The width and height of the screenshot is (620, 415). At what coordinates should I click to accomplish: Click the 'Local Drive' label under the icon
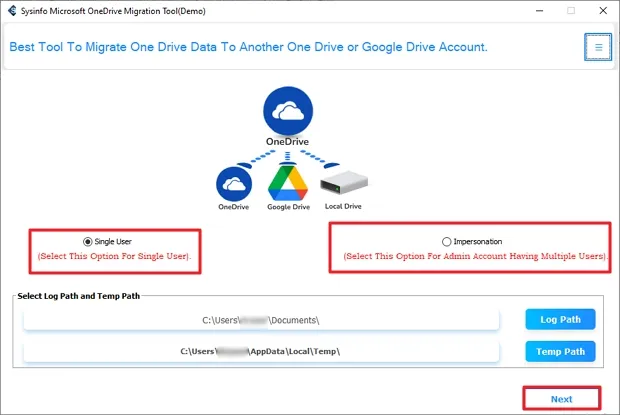tap(343, 206)
